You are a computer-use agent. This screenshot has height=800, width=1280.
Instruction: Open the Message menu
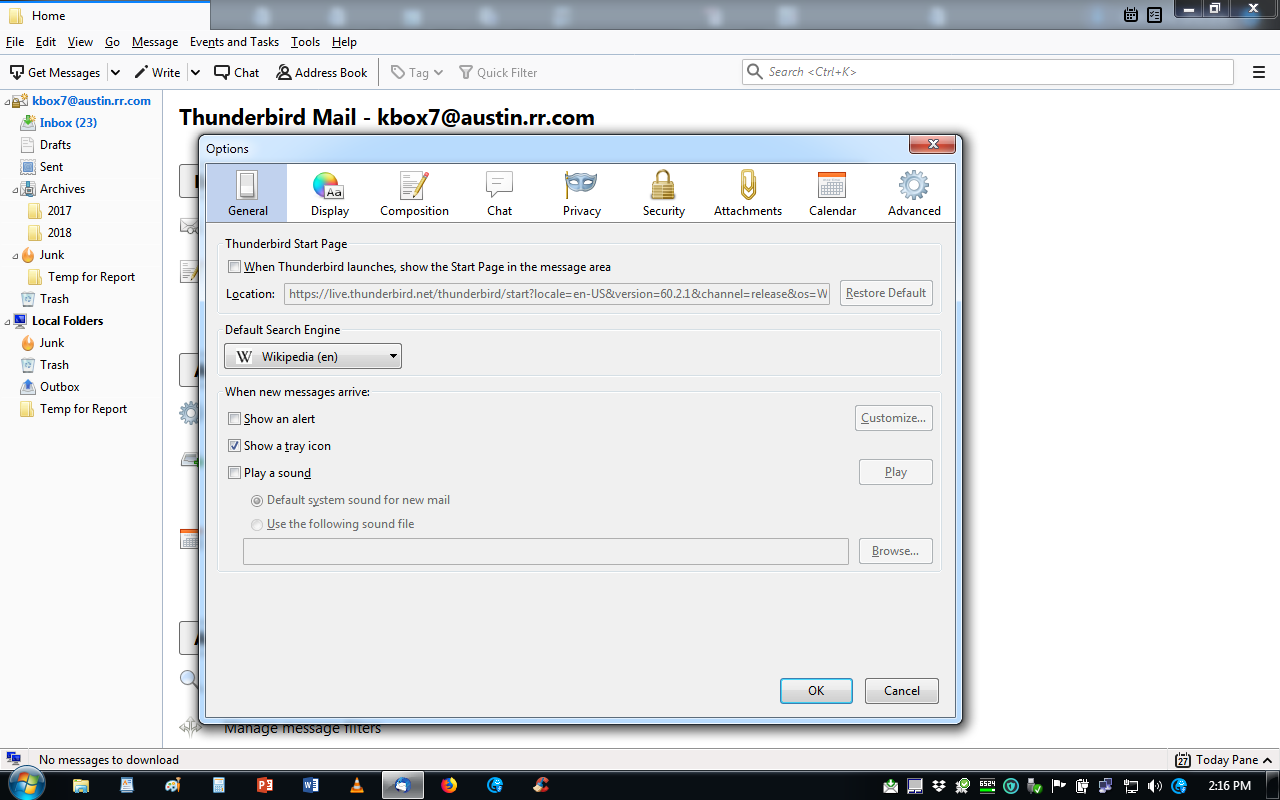point(155,42)
